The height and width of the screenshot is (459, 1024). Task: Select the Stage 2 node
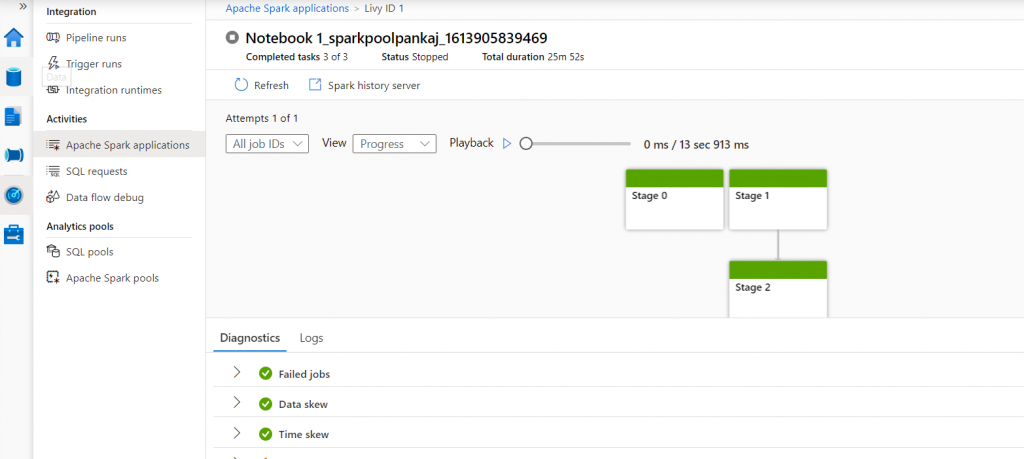[778, 289]
